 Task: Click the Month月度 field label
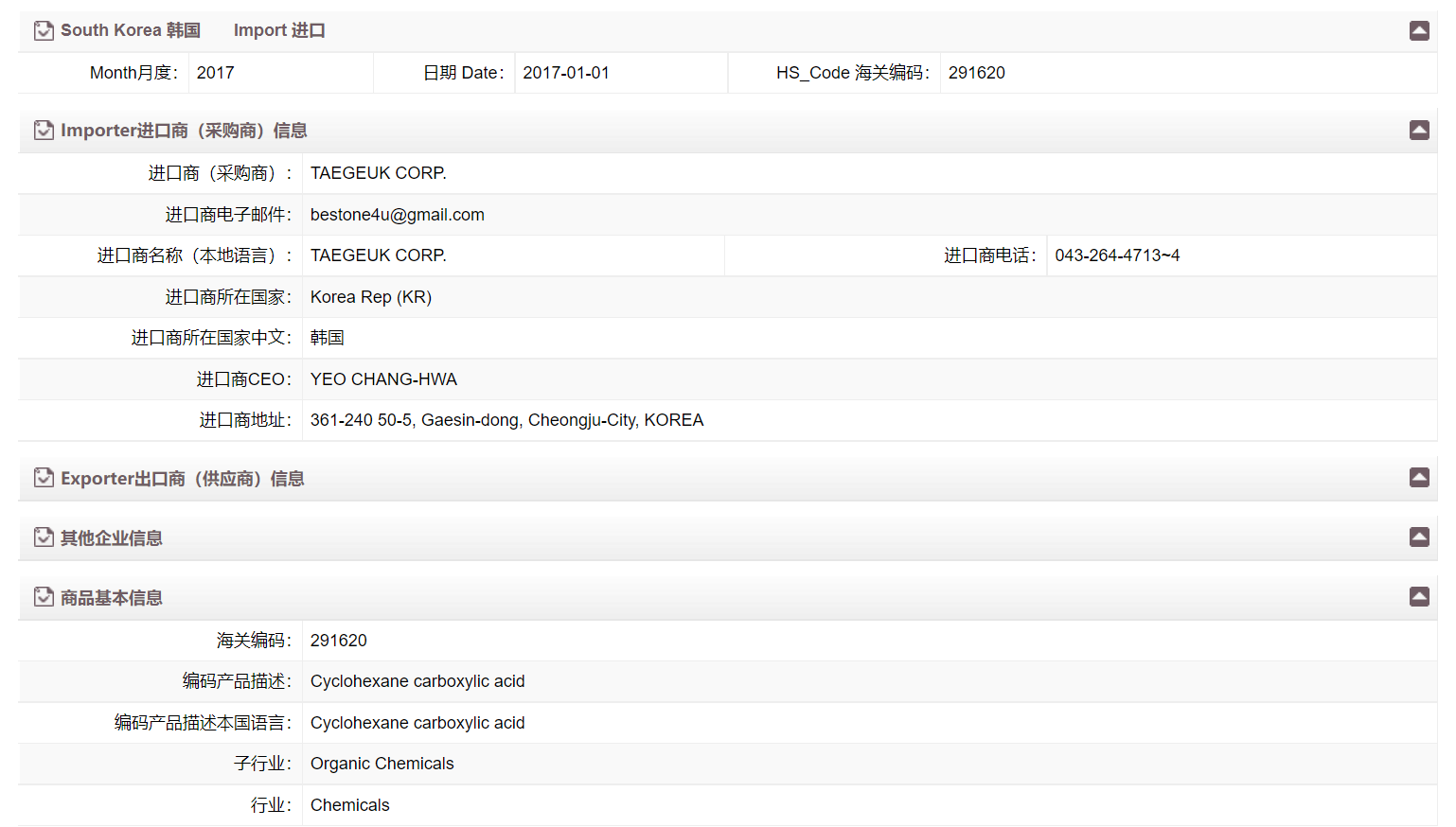[133, 73]
